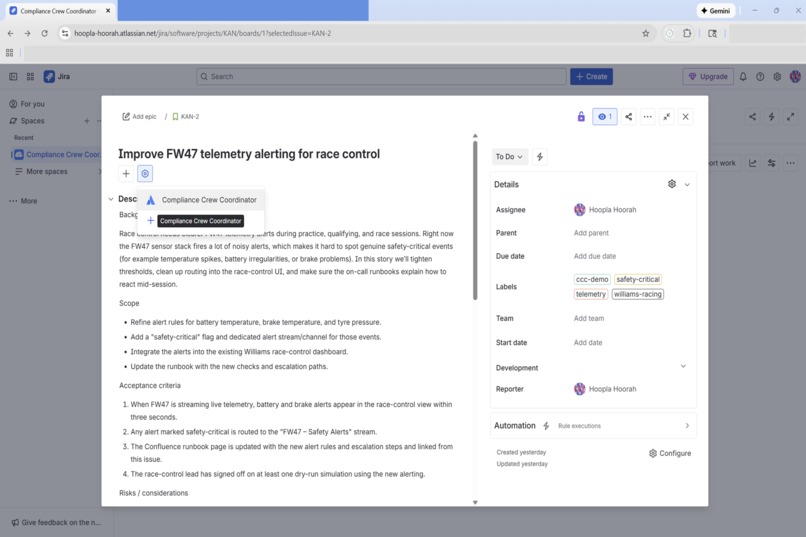Click the issue title Improve FW47 telemetry alerting
The image size is (806, 537).
point(249,154)
